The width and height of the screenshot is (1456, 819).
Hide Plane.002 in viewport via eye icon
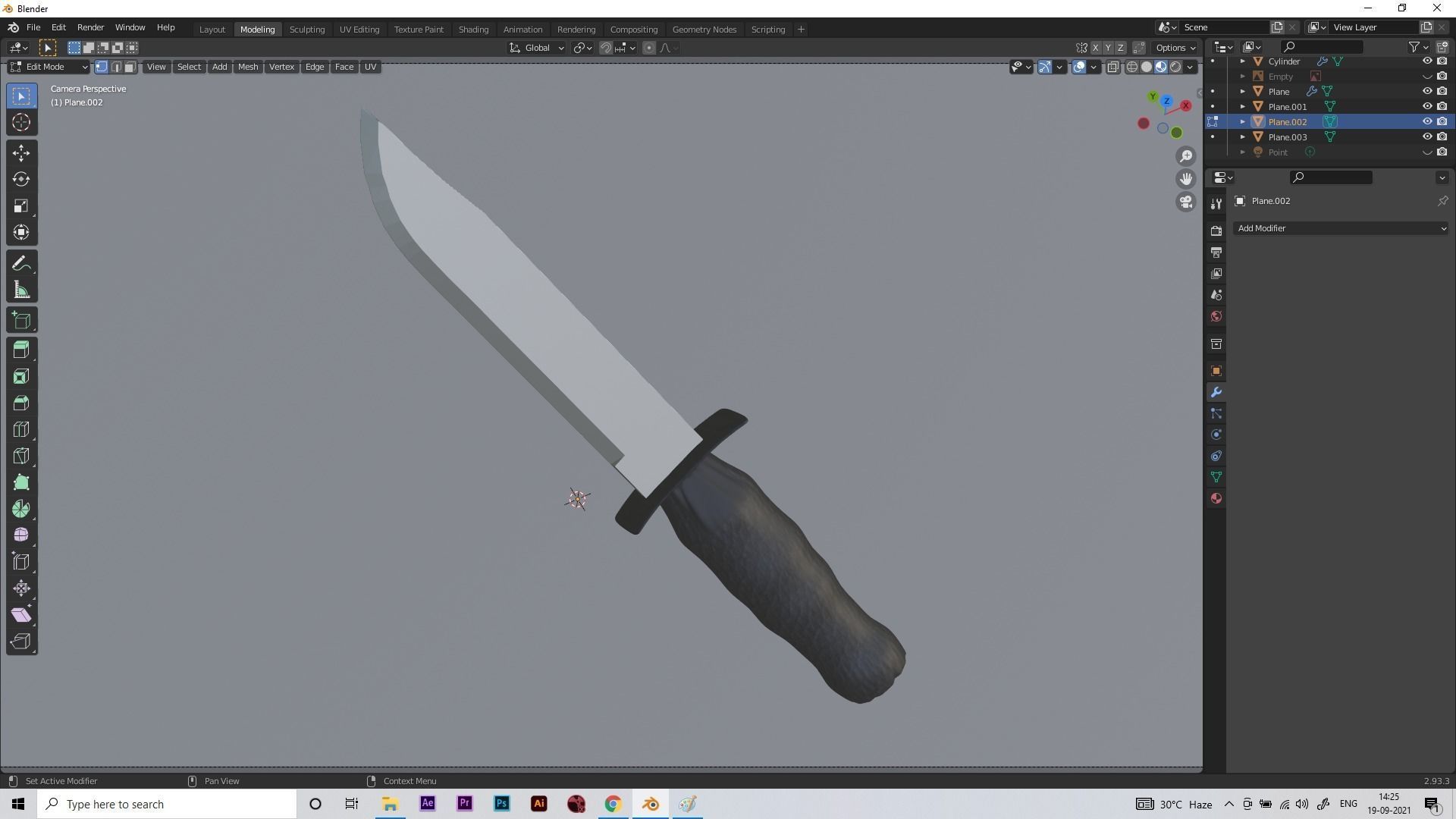pyautogui.click(x=1426, y=121)
